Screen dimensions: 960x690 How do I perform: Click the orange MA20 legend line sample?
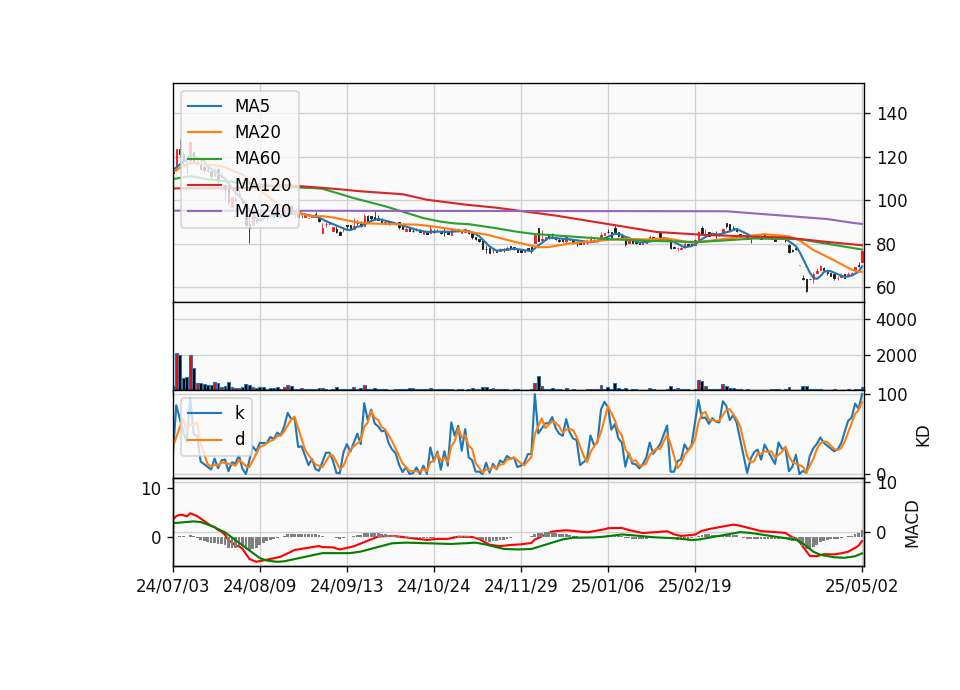point(204,132)
